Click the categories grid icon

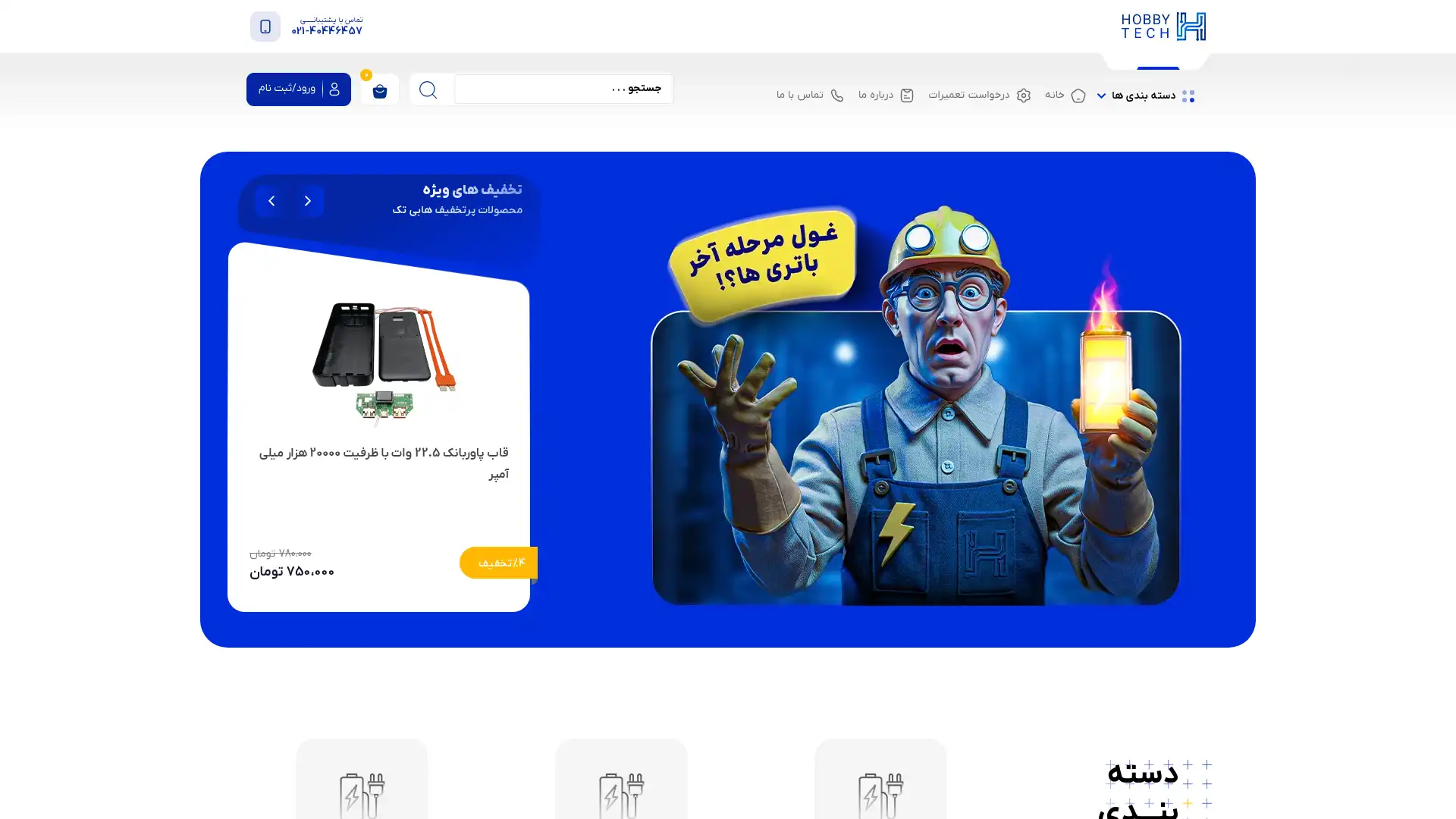[1188, 96]
